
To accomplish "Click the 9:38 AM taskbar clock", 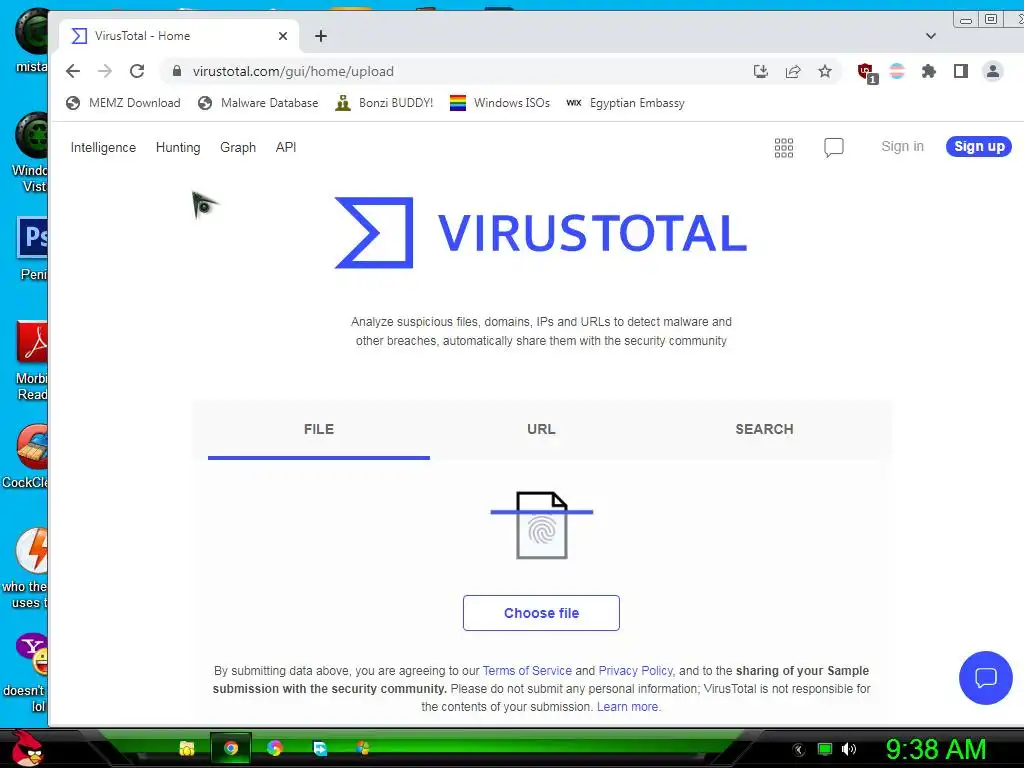I will tap(935, 749).
